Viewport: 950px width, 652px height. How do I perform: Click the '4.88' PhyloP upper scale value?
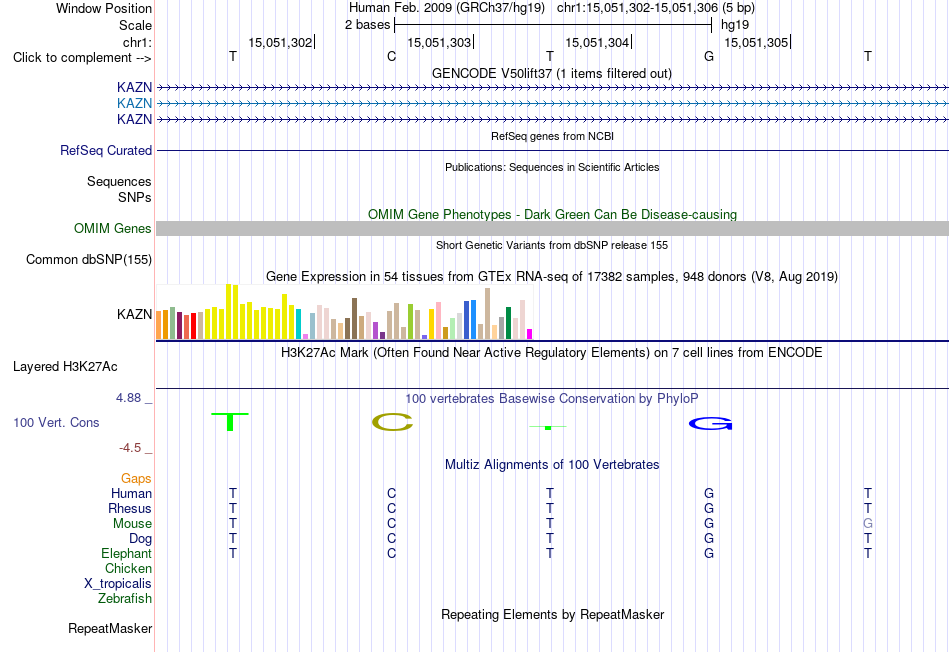coord(128,398)
